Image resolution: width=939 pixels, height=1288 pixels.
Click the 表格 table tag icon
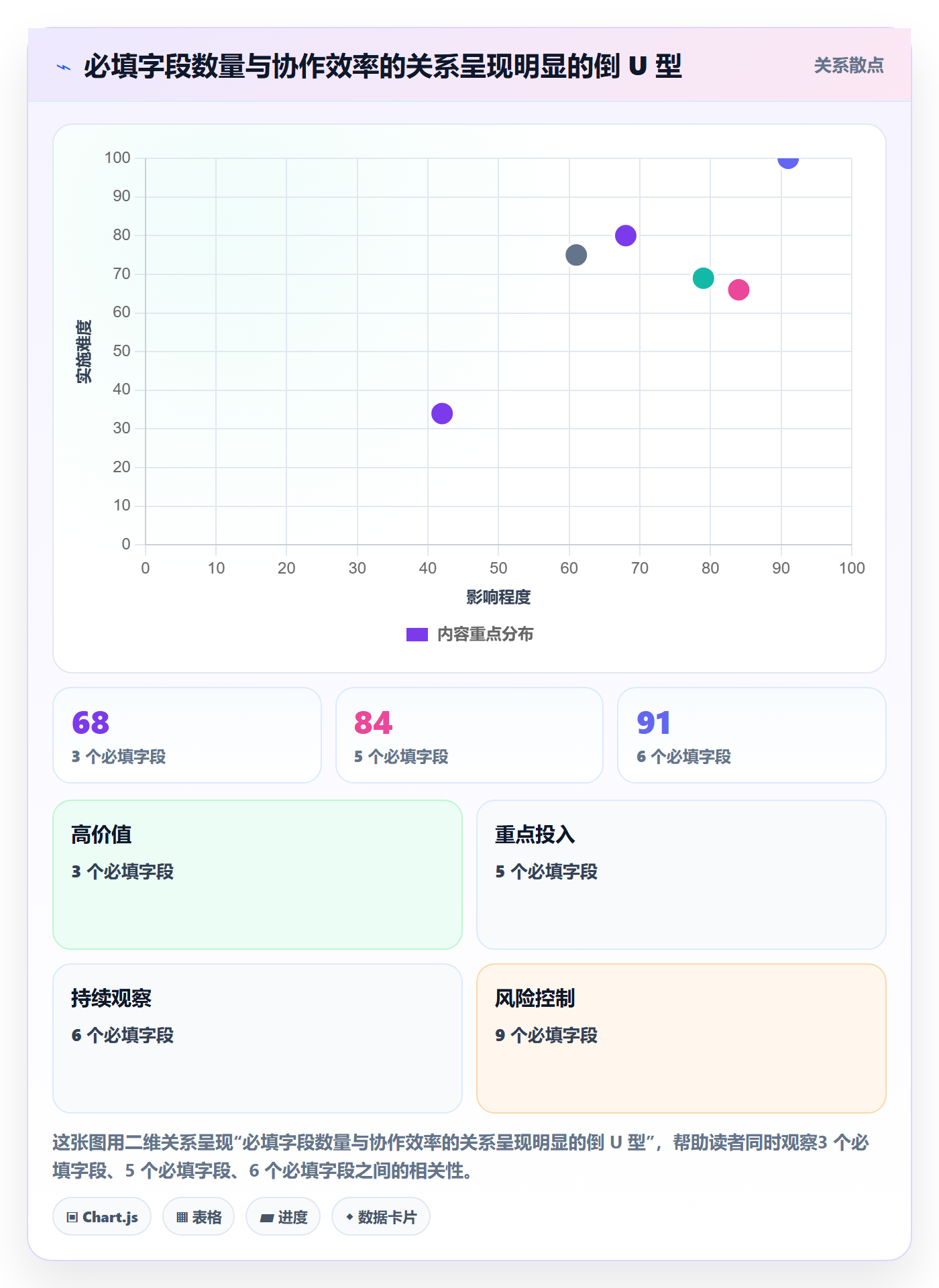tap(182, 1217)
